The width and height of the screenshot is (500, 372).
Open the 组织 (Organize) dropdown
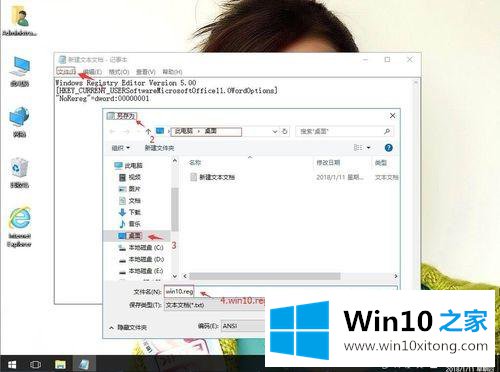120,148
